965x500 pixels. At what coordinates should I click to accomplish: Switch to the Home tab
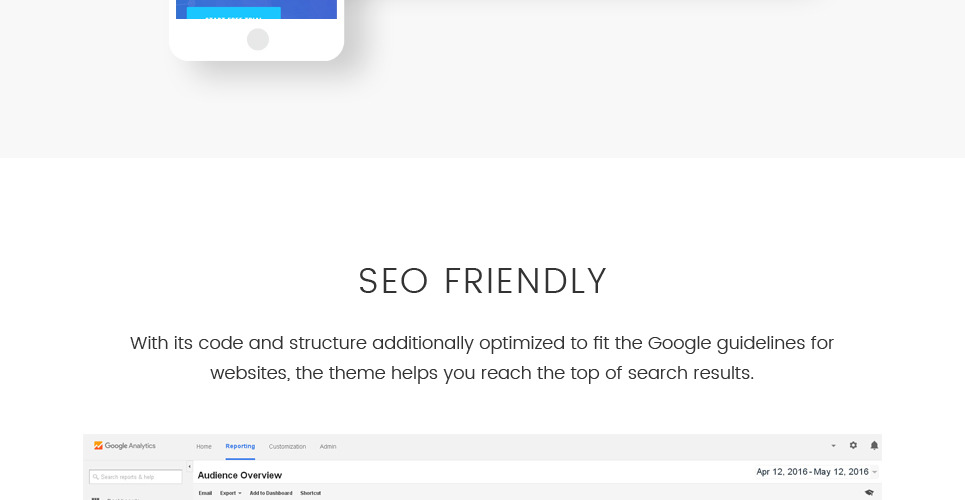point(204,446)
